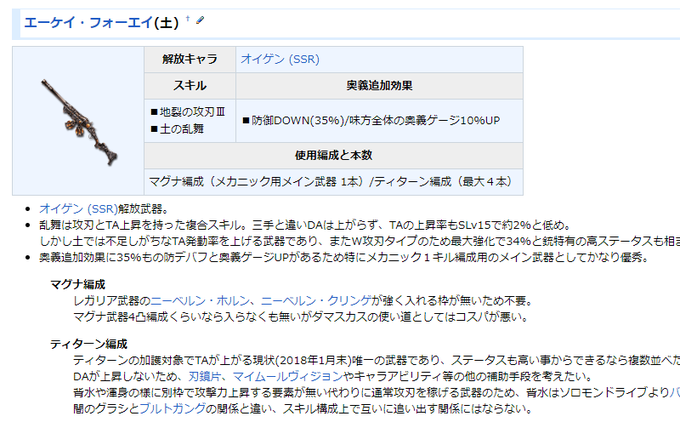680x422 pixels.
Task: Open the オイゲン (SSR) link in the bullet list
Action: point(78,209)
